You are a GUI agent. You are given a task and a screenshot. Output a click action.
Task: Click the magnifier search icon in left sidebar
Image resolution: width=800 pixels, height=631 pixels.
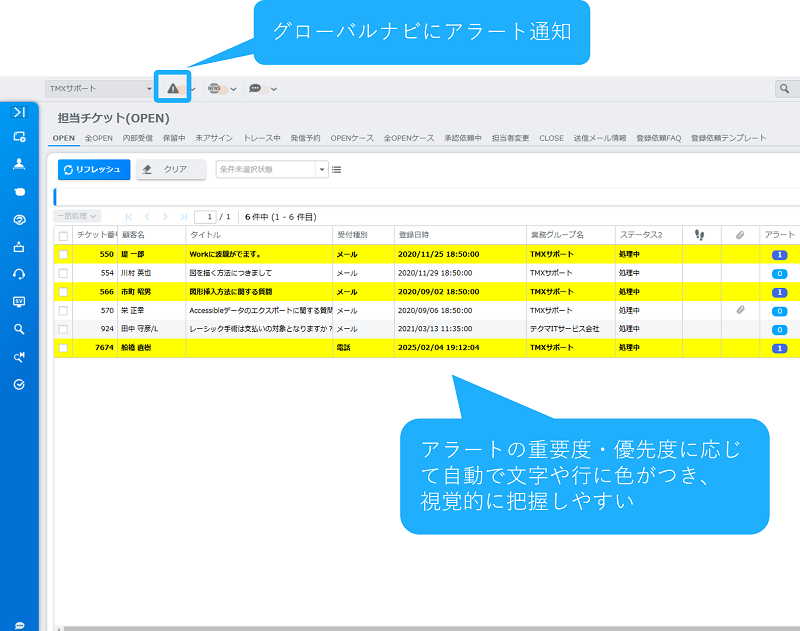coord(19,329)
